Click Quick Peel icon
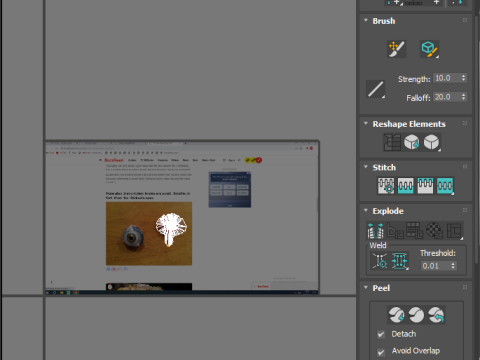 tap(397, 315)
